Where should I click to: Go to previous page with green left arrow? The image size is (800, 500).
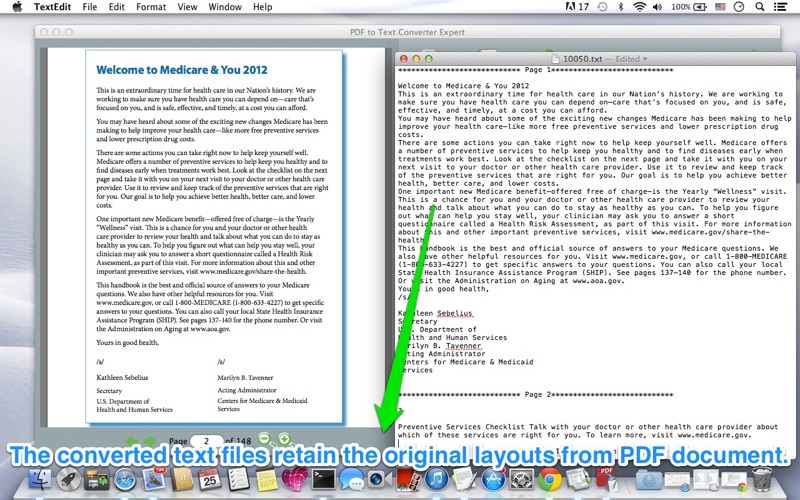coord(132,440)
